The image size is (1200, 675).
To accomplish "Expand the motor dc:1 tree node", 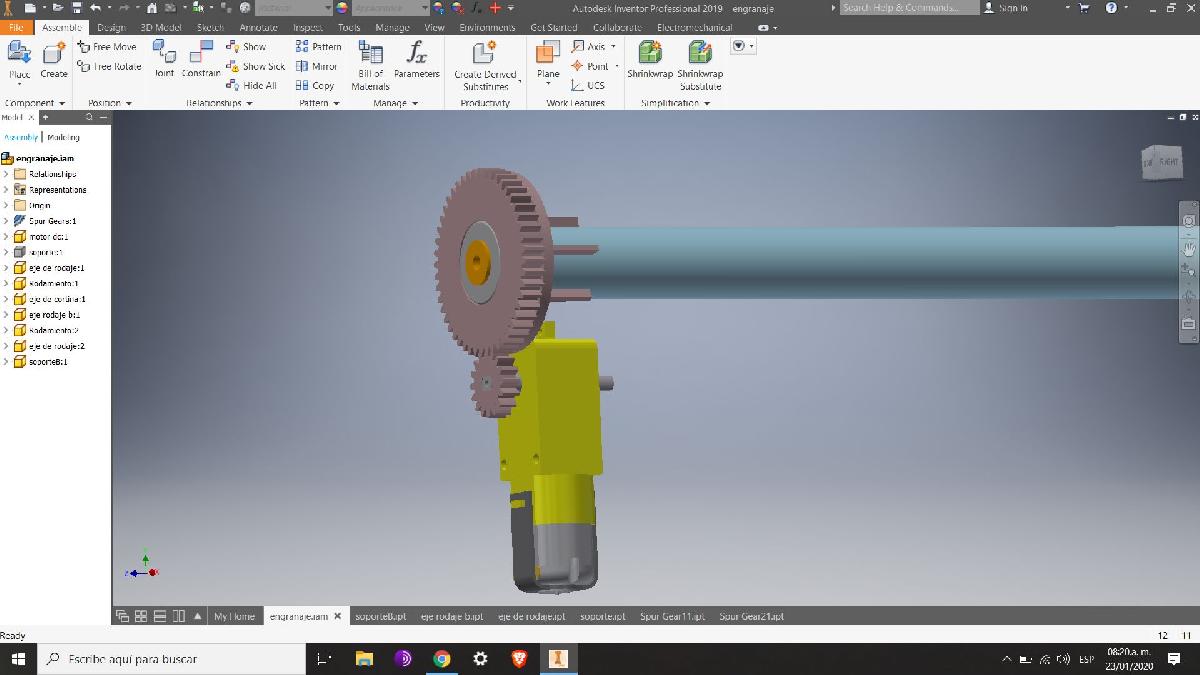I will coord(6,237).
